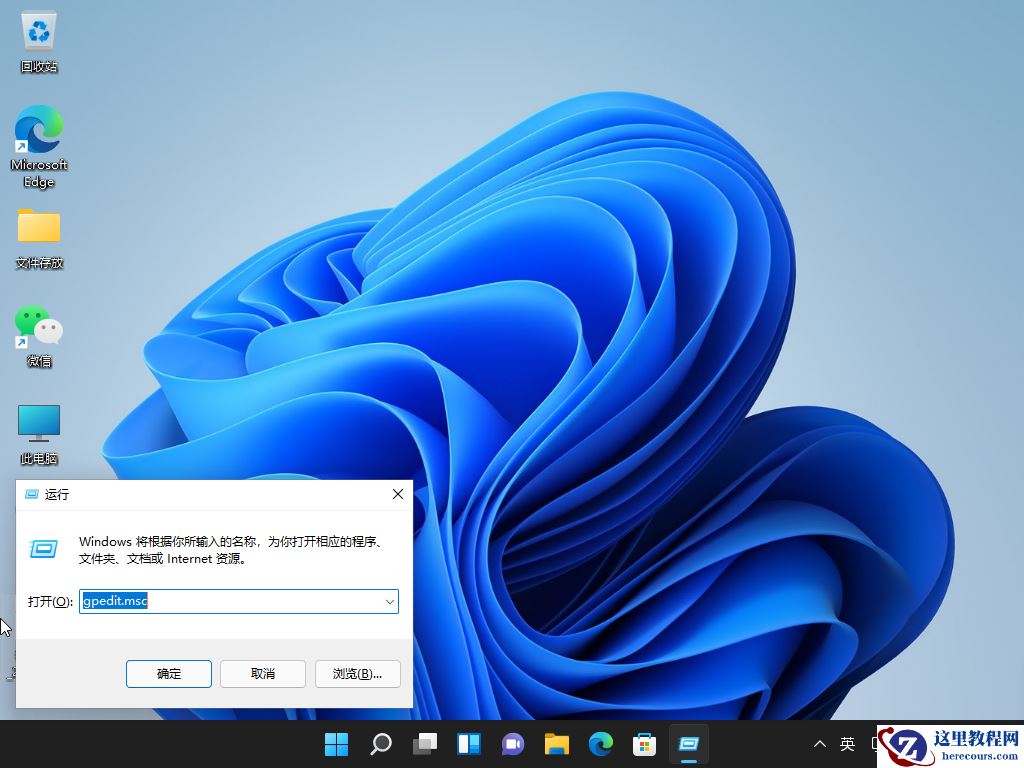Open 此电脑 from the desktop
Viewport: 1024px width, 768px height.
(x=38, y=425)
